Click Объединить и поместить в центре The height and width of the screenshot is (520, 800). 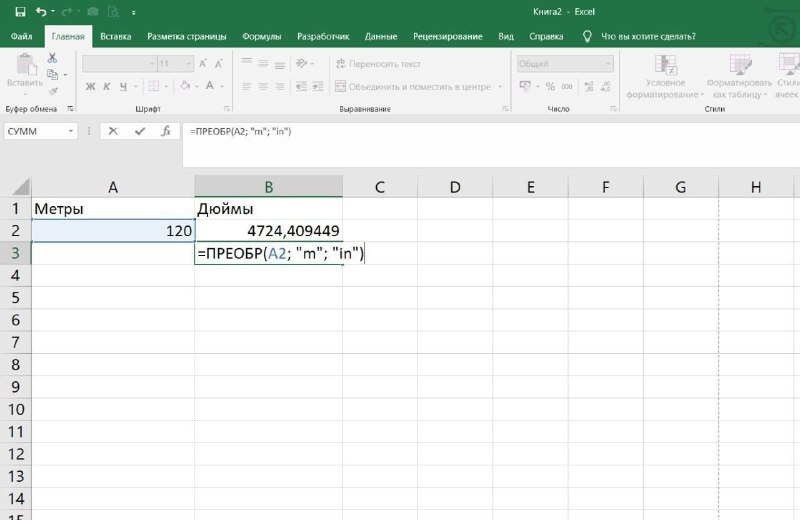[412, 87]
